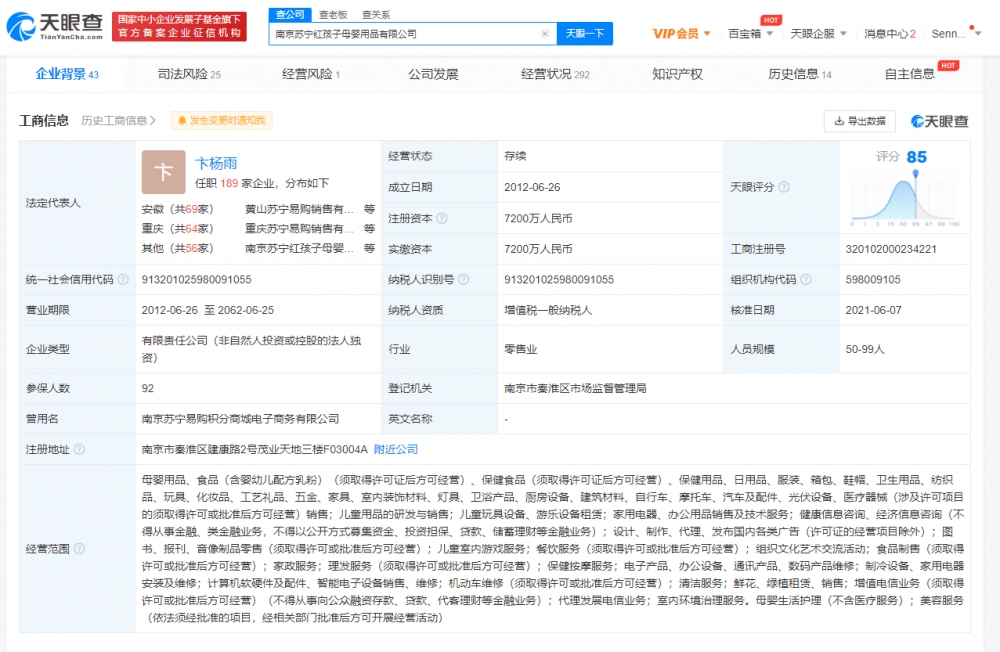Expand the 百宝箱 dropdown
Viewport: 1000px width, 652px height.
tap(750, 34)
